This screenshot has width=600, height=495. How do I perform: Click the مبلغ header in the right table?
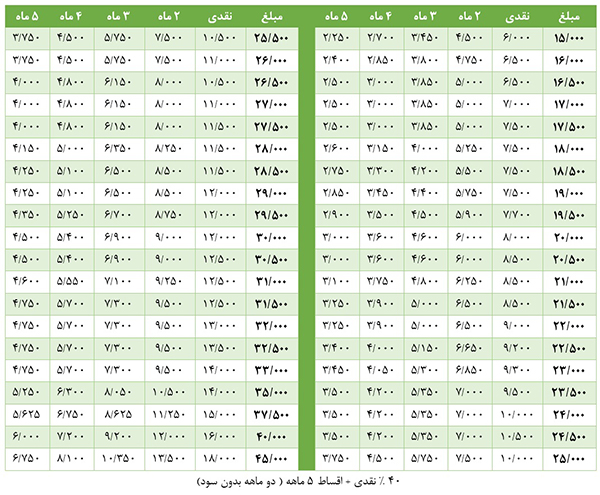(x=567, y=17)
